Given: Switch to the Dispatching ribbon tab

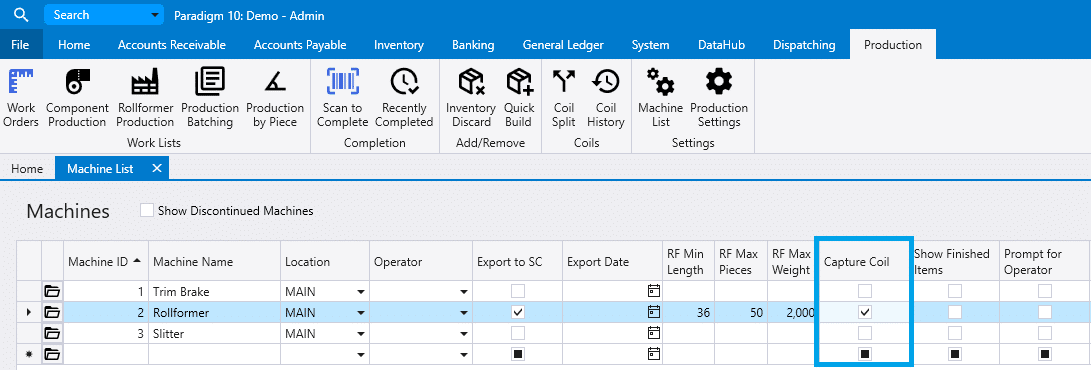Looking at the screenshot, I should [804, 45].
